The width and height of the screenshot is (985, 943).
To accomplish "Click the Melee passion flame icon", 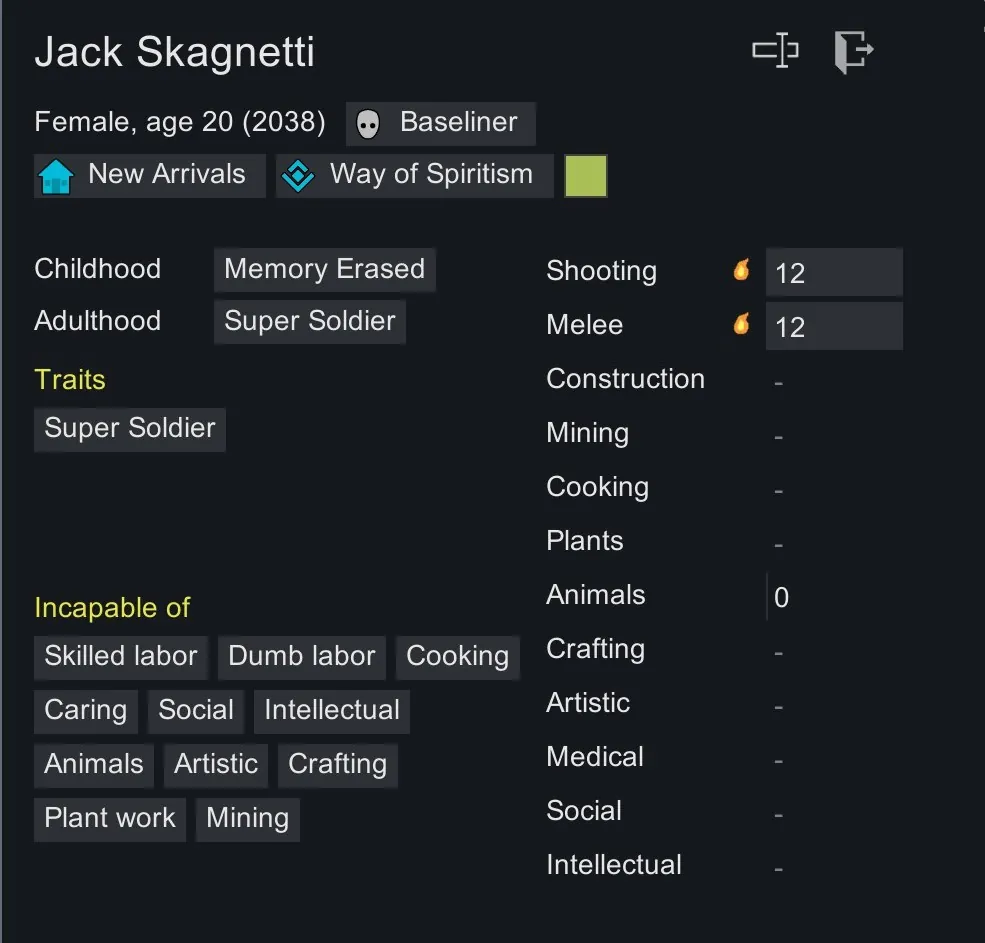I will (x=741, y=323).
